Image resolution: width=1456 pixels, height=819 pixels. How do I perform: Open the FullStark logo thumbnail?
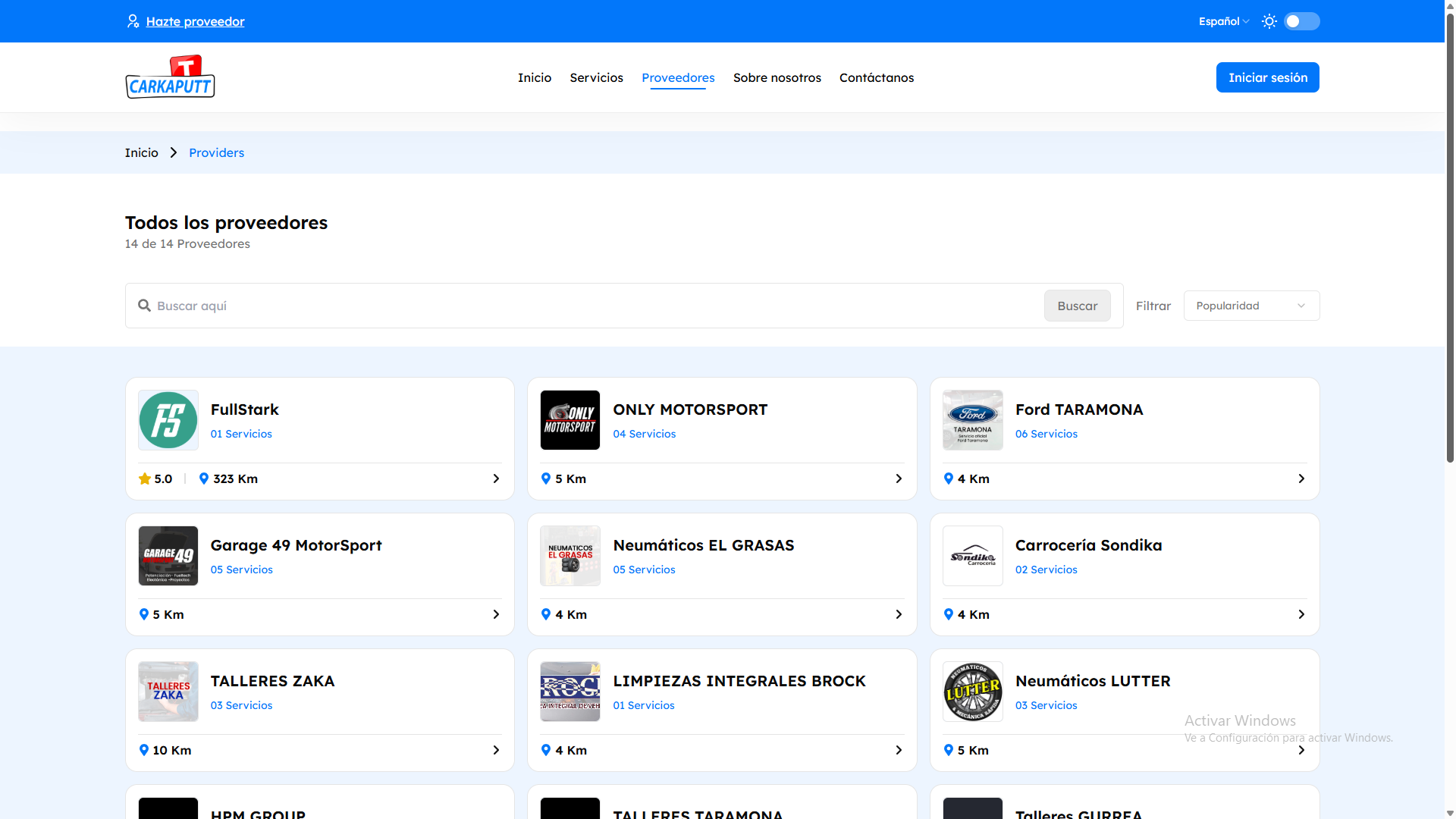click(168, 420)
